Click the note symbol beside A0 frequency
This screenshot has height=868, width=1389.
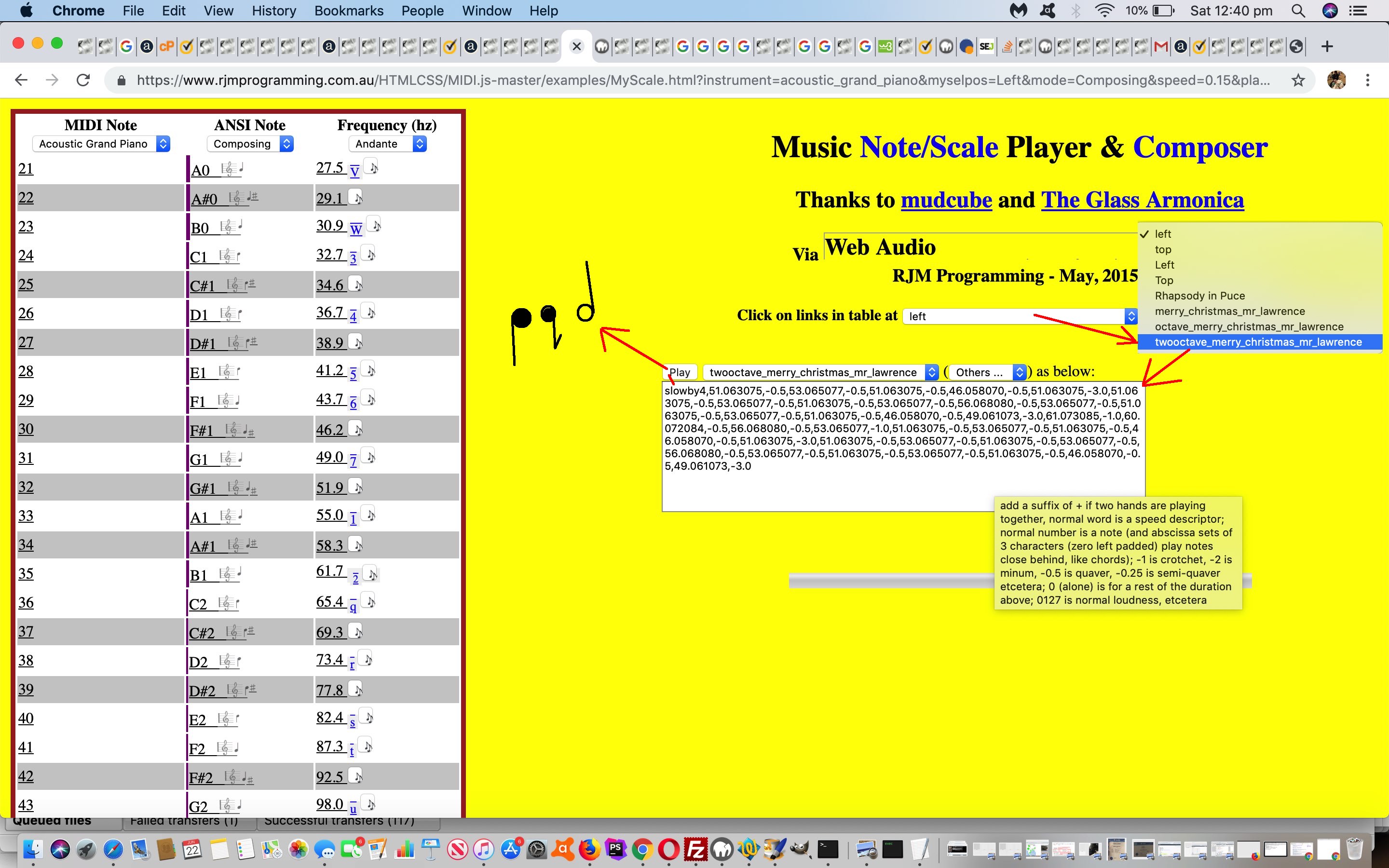(x=375, y=168)
